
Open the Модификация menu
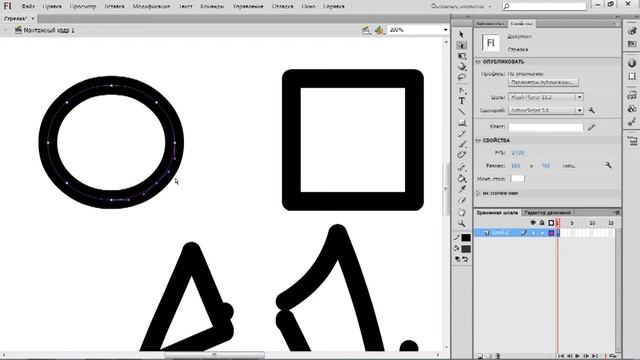pos(151,7)
